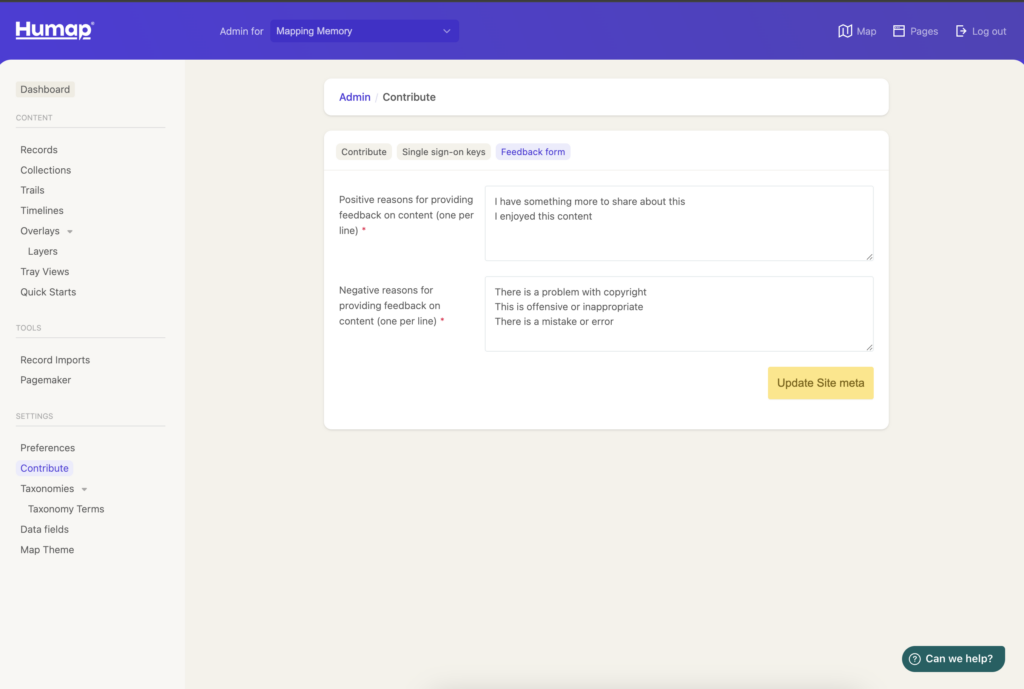Image resolution: width=1024 pixels, height=689 pixels.
Task: Click the Humap logo
Action: pos(54,30)
